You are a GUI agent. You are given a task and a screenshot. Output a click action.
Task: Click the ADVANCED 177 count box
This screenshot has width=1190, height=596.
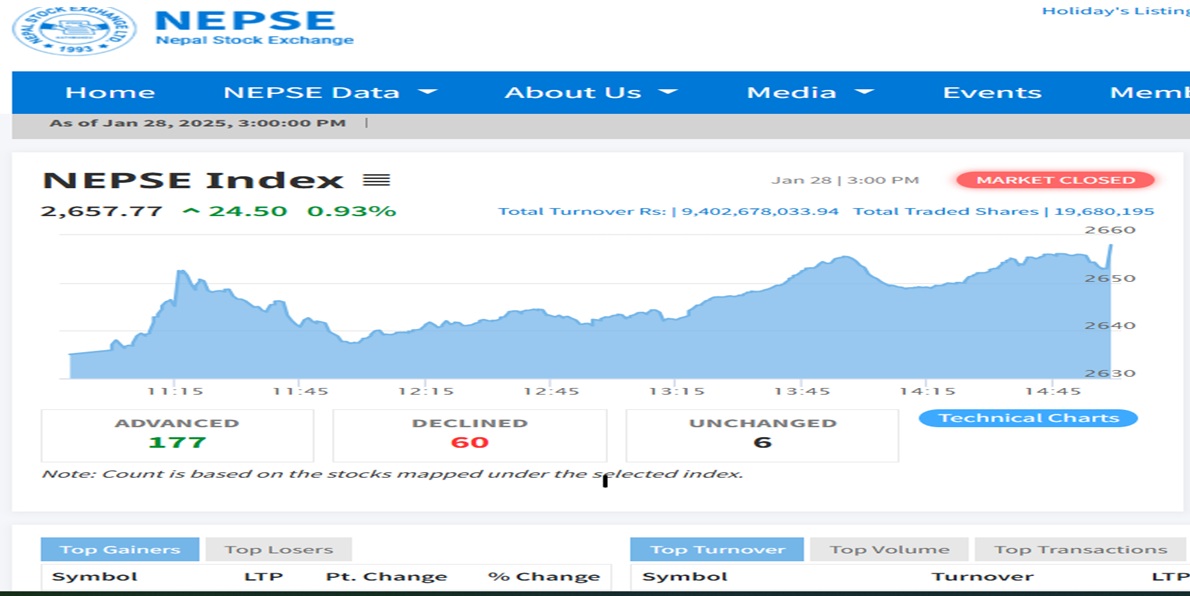(x=178, y=436)
